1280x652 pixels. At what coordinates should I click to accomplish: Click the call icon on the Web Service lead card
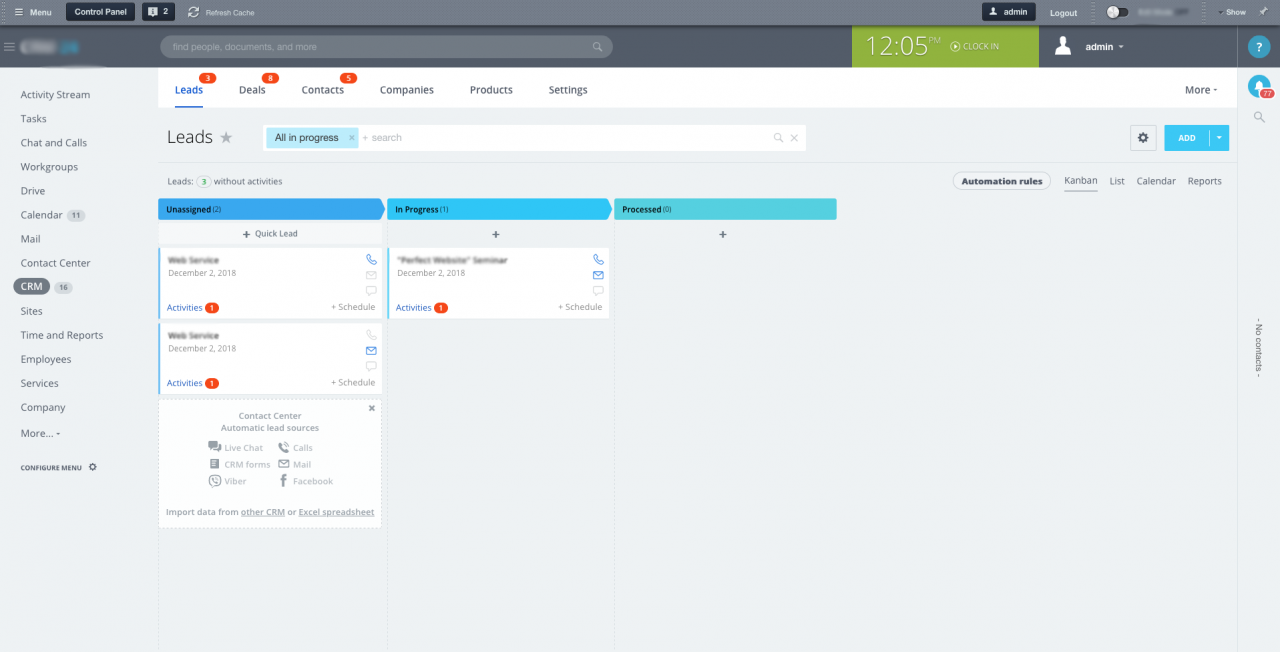pos(371,258)
